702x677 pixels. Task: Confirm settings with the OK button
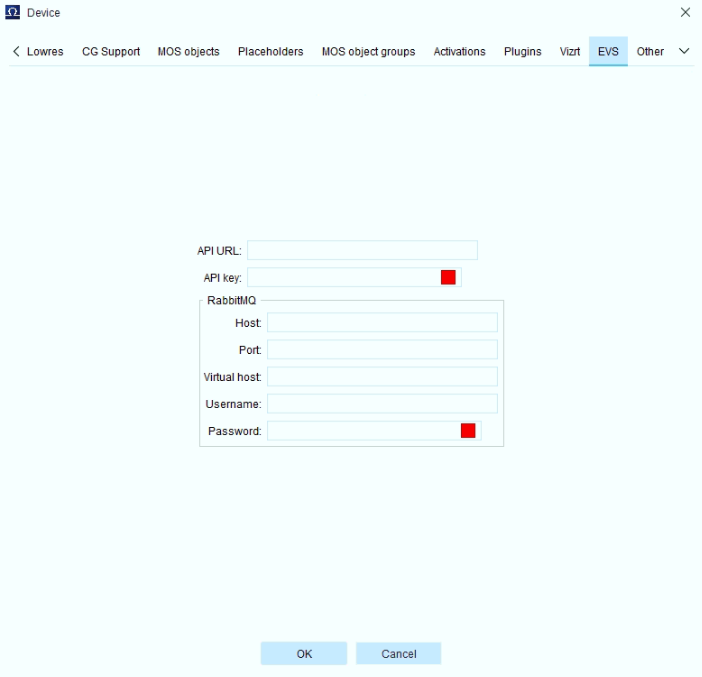click(x=304, y=654)
